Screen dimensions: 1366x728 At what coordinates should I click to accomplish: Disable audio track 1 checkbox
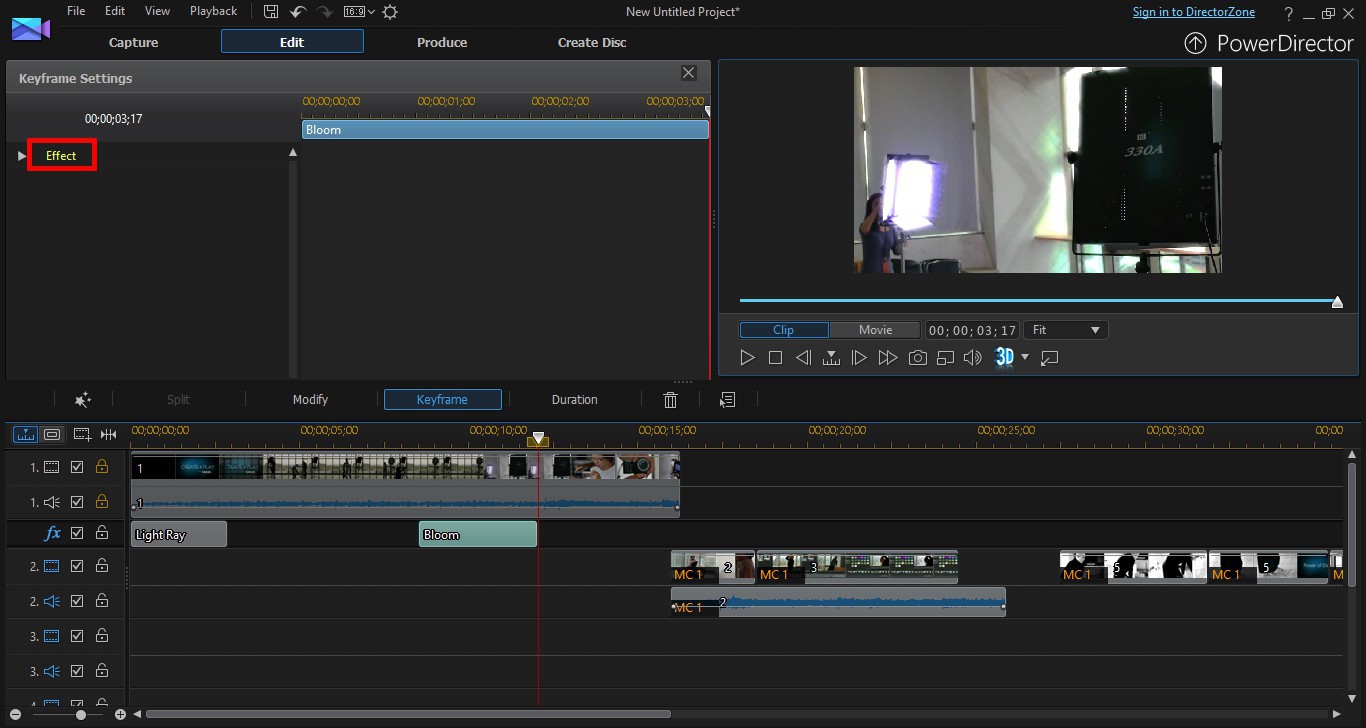point(77,502)
